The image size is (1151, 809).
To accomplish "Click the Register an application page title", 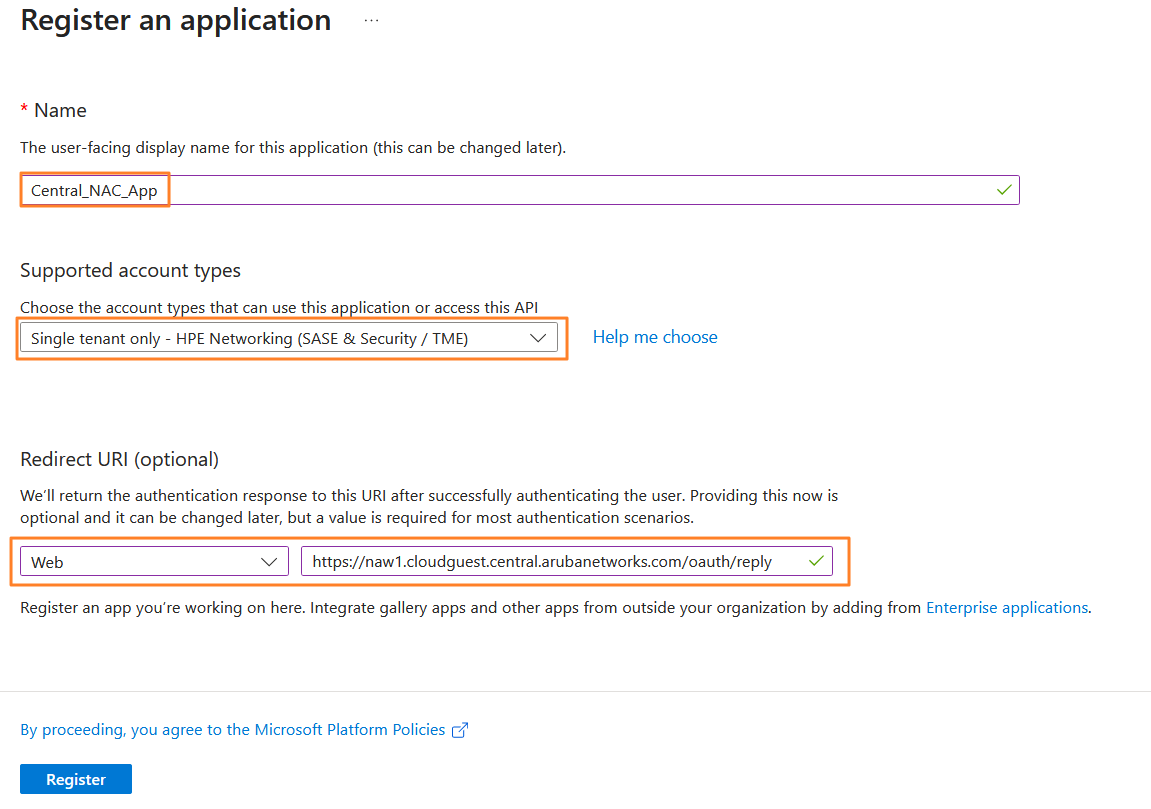I will [x=175, y=20].
